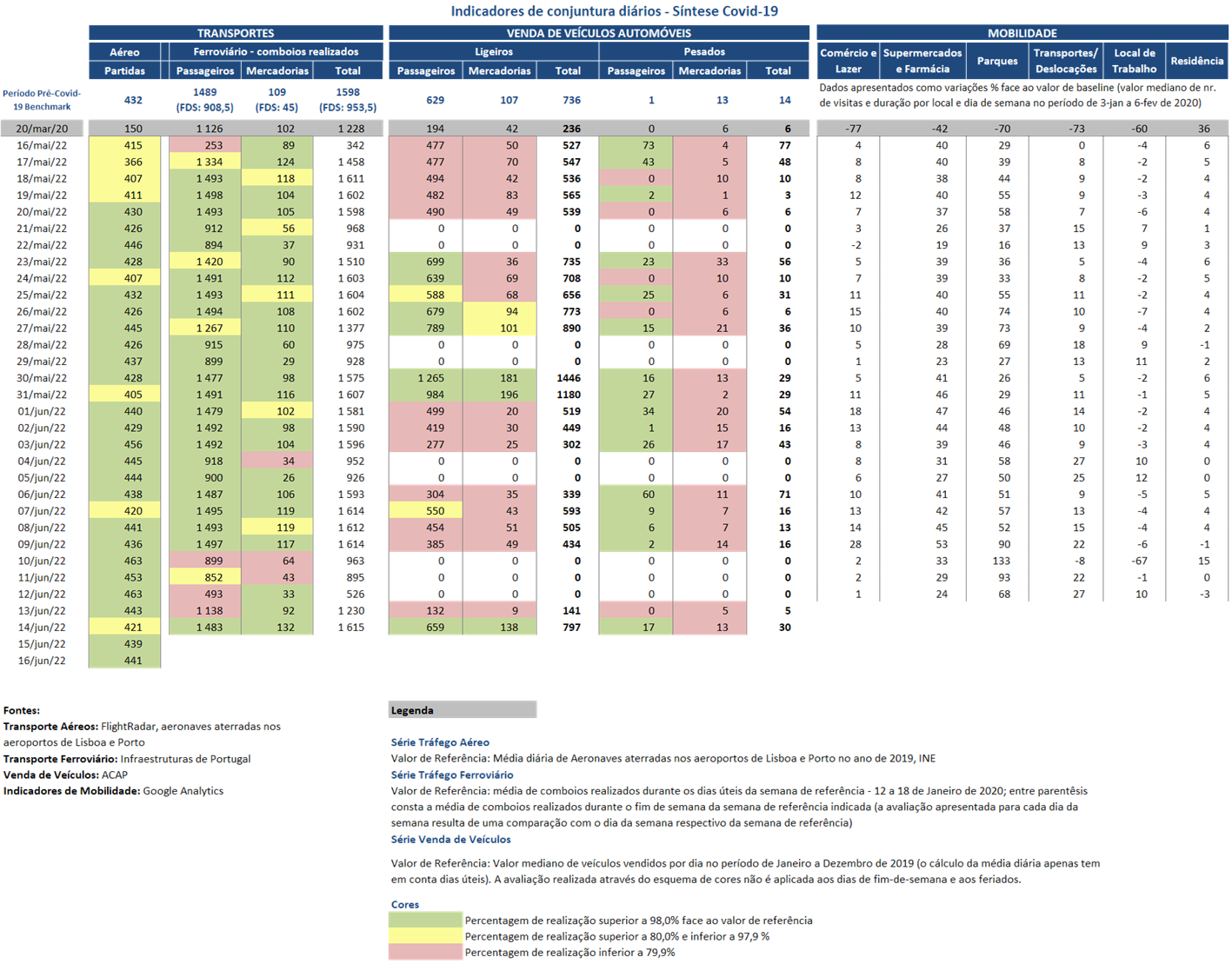Click the Ligeiros Total value 1180
1232x964 pixels.
click(569, 395)
